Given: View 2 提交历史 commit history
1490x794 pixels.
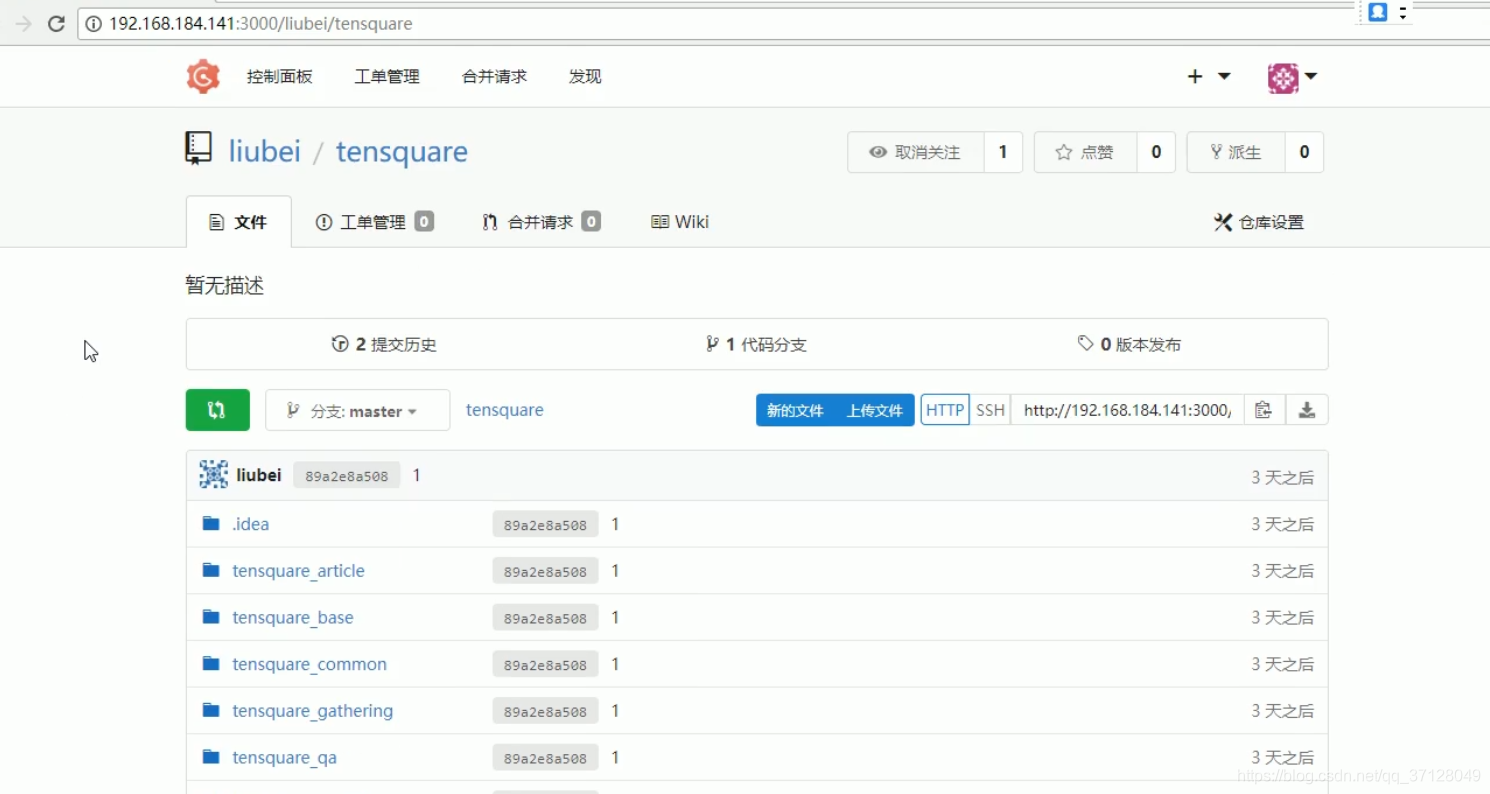Looking at the screenshot, I should pos(384,344).
